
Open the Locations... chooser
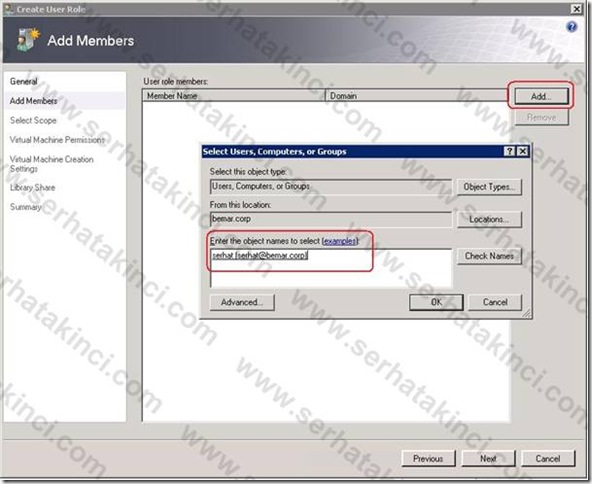click(489, 219)
